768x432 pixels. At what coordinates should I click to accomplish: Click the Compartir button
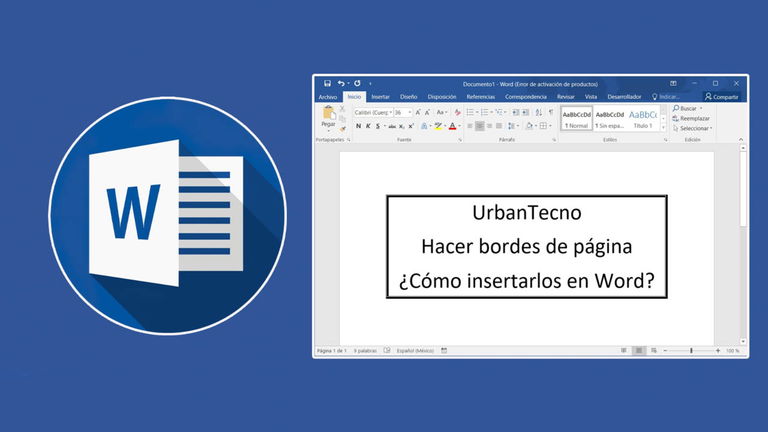(x=721, y=97)
